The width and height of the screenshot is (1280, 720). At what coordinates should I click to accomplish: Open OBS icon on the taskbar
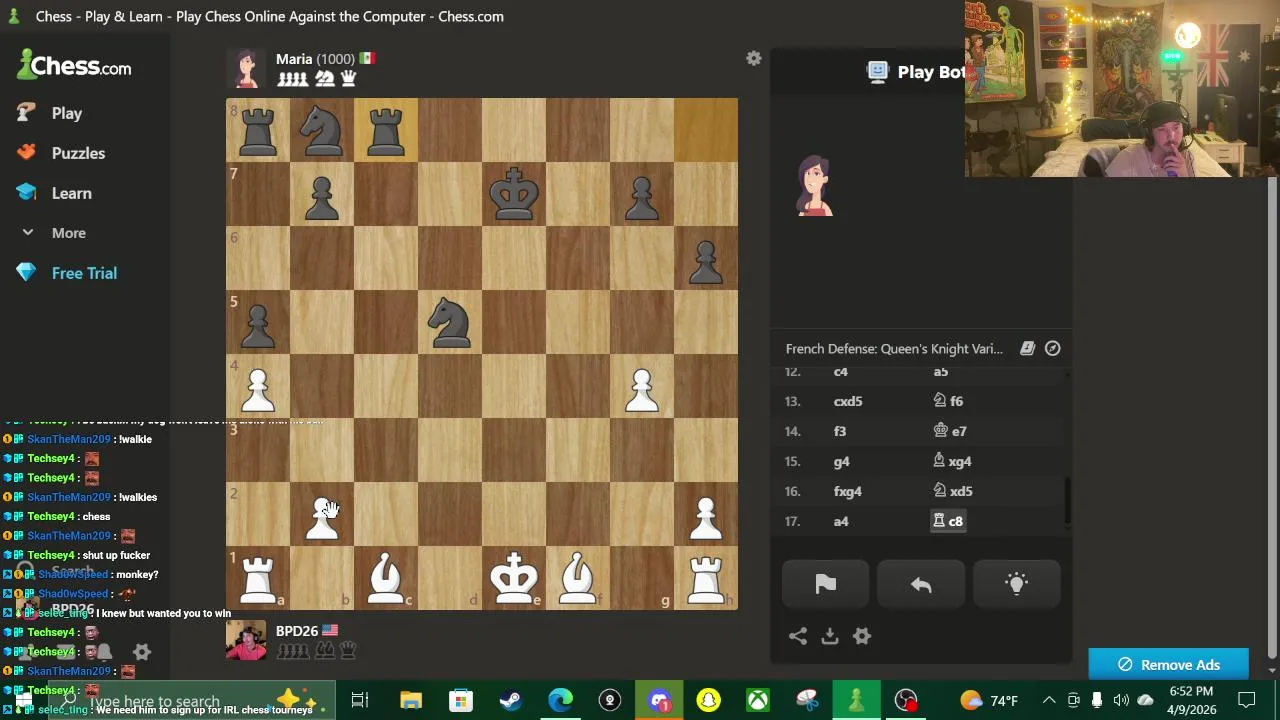pos(906,700)
